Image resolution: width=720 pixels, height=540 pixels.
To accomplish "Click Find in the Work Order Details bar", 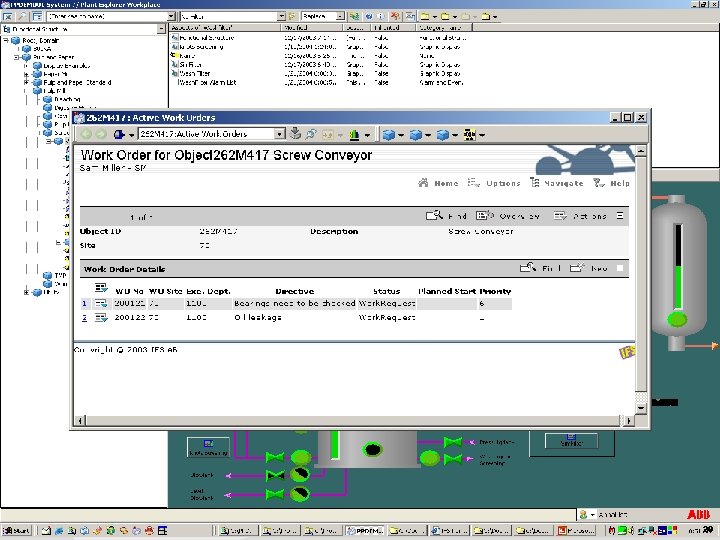I will (x=540, y=268).
